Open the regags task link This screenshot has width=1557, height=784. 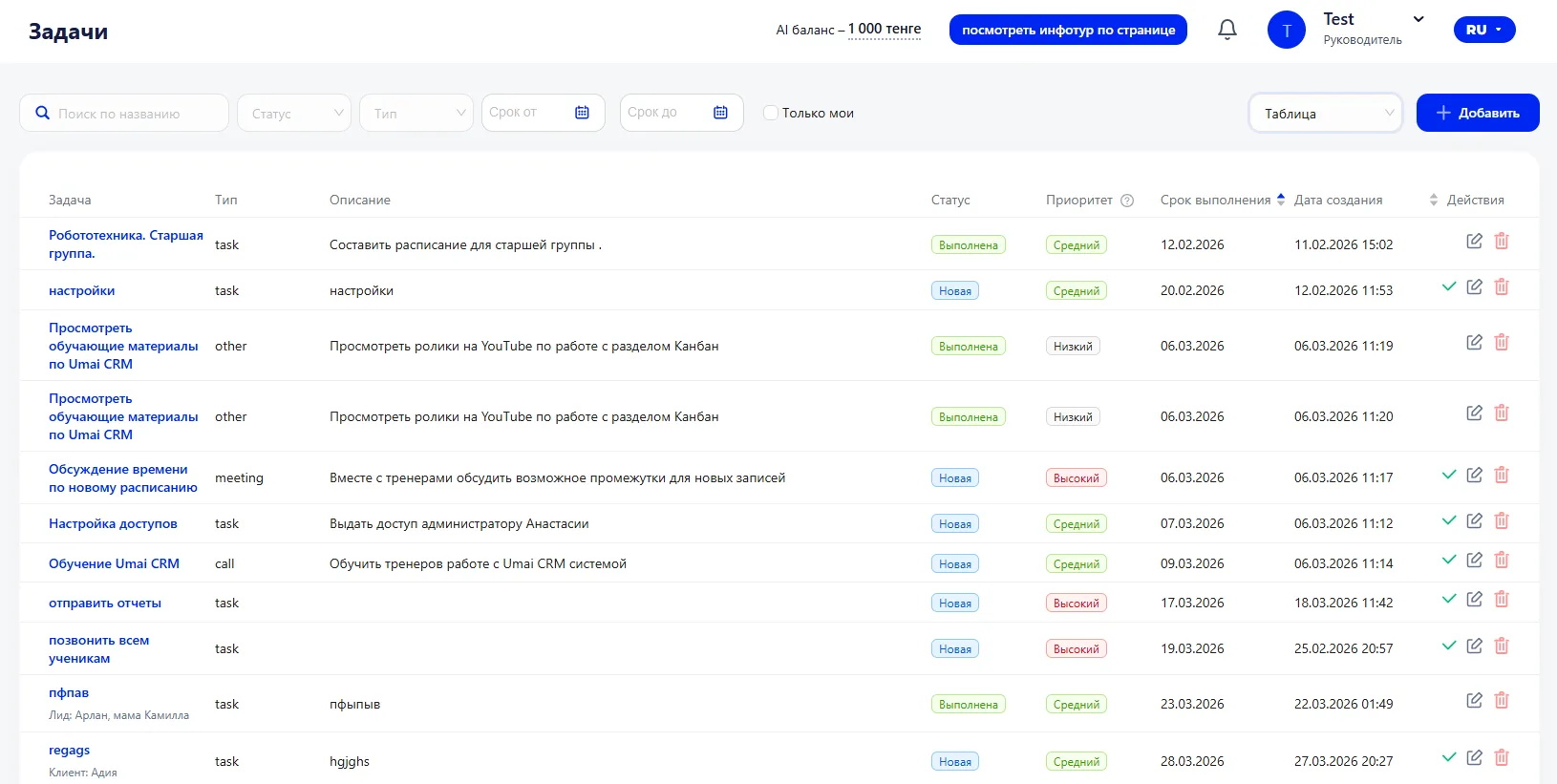[x=70, y=750]
